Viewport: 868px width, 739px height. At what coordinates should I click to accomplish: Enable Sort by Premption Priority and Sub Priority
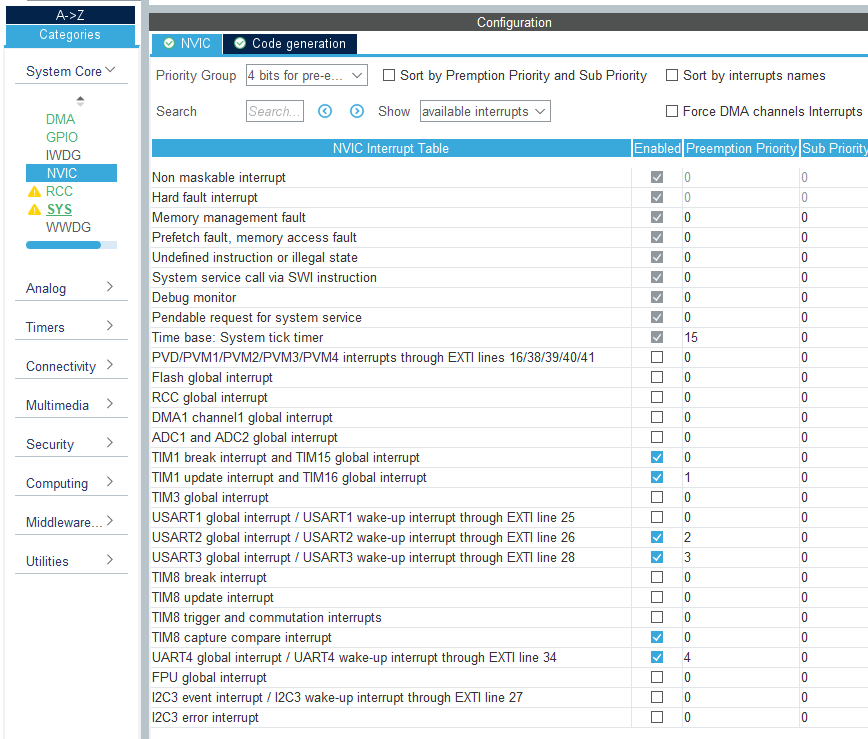(389, 75)
